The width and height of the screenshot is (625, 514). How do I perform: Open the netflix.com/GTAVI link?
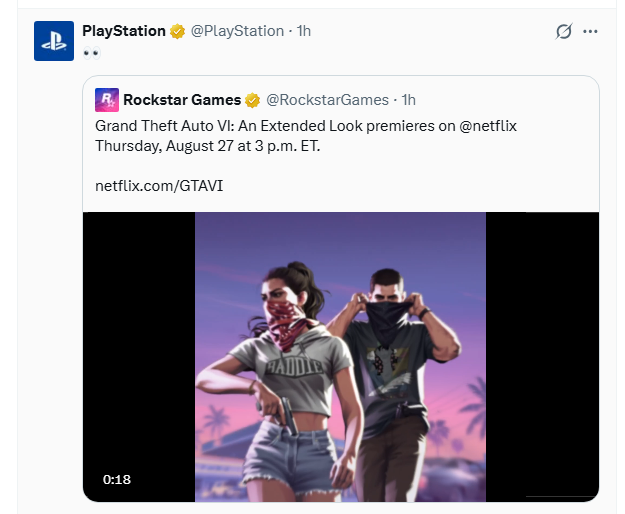(x=159, y=186)
